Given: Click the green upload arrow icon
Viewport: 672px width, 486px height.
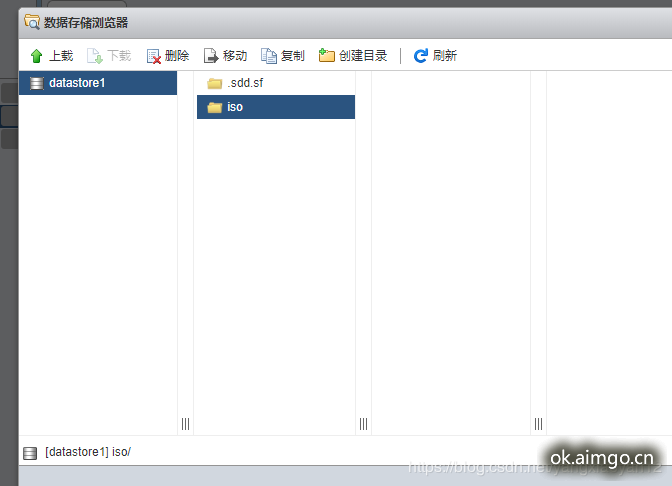Looking at the screenshot, I should click(x=36, y=56).
